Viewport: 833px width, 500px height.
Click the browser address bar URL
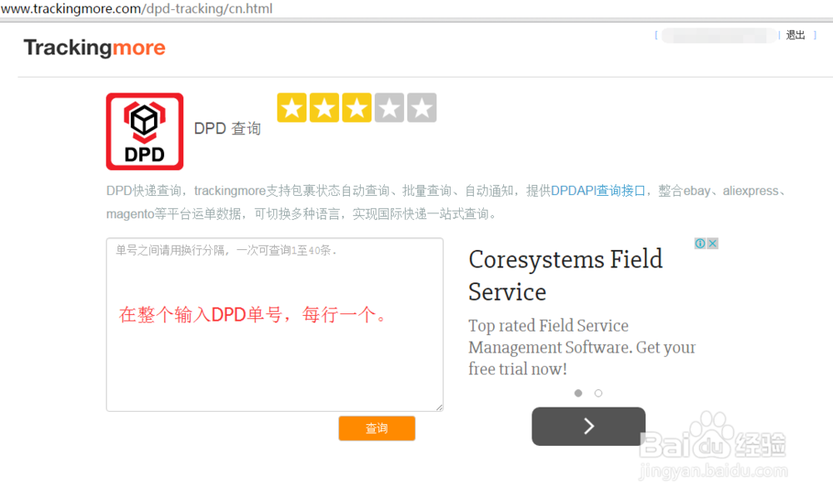(137, 9)
